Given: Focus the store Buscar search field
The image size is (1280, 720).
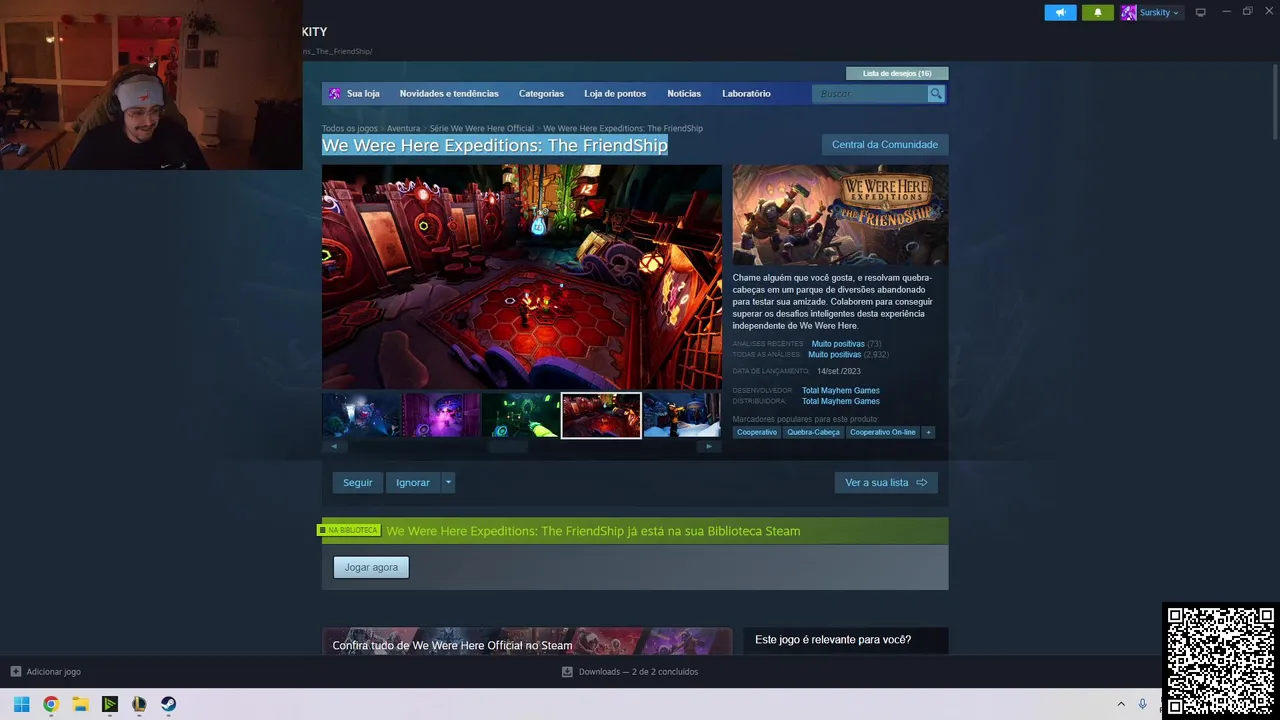Looking at the screenshot, I should click(871, 93).
